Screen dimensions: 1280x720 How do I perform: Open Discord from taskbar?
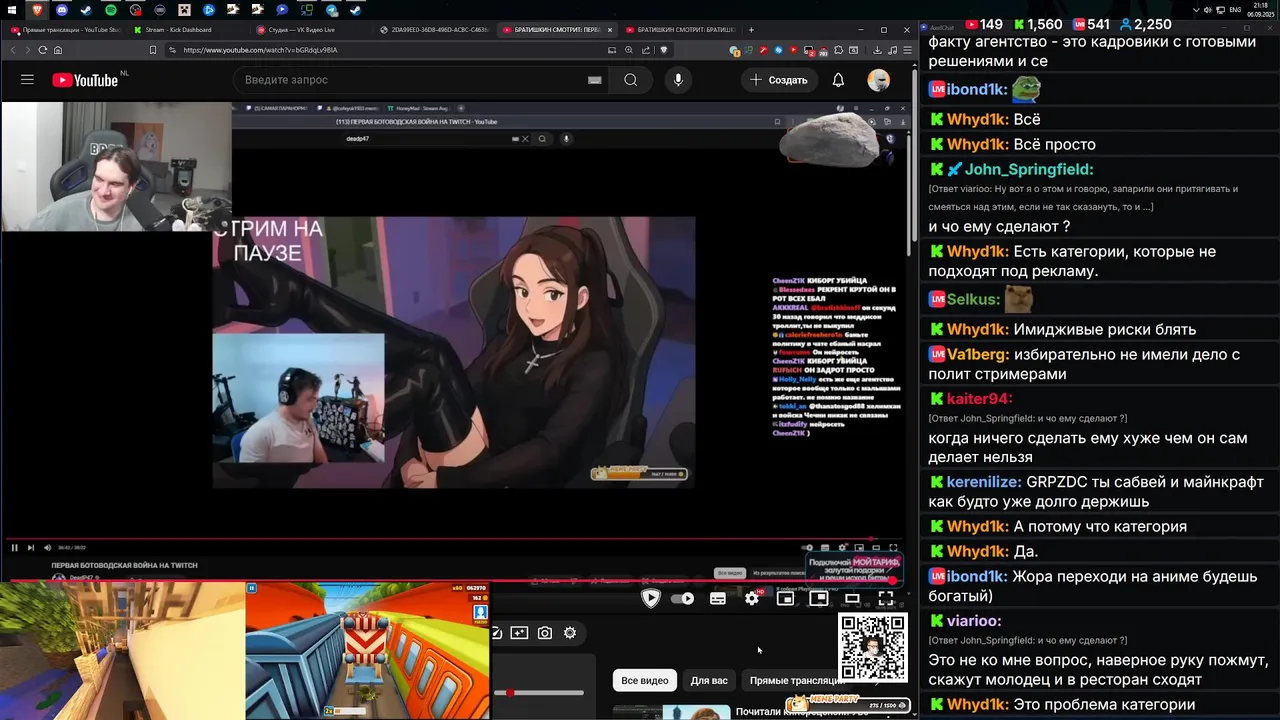(x=62, y=10)
